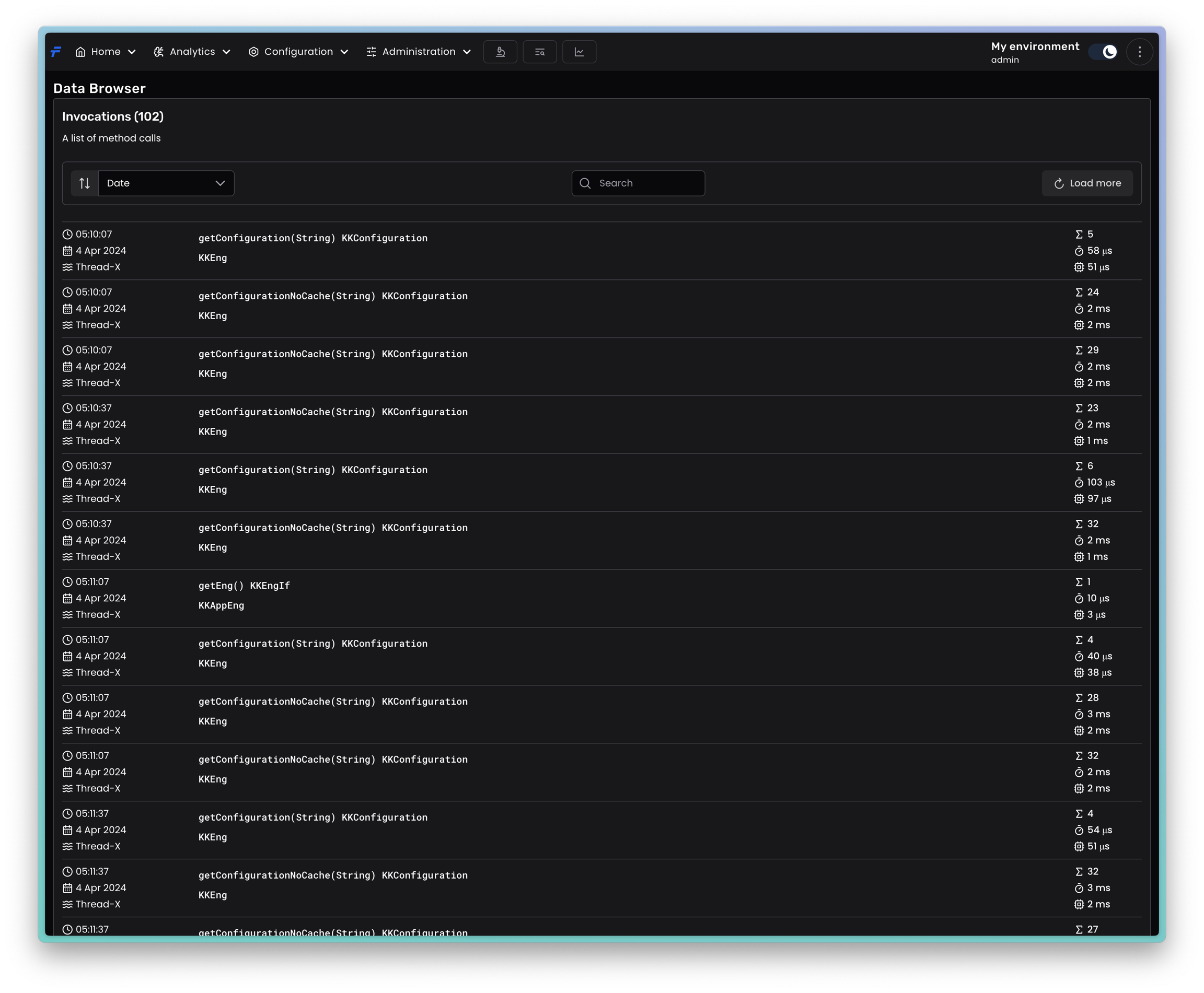Click the microscope icon button in navbar

(500, 52)
